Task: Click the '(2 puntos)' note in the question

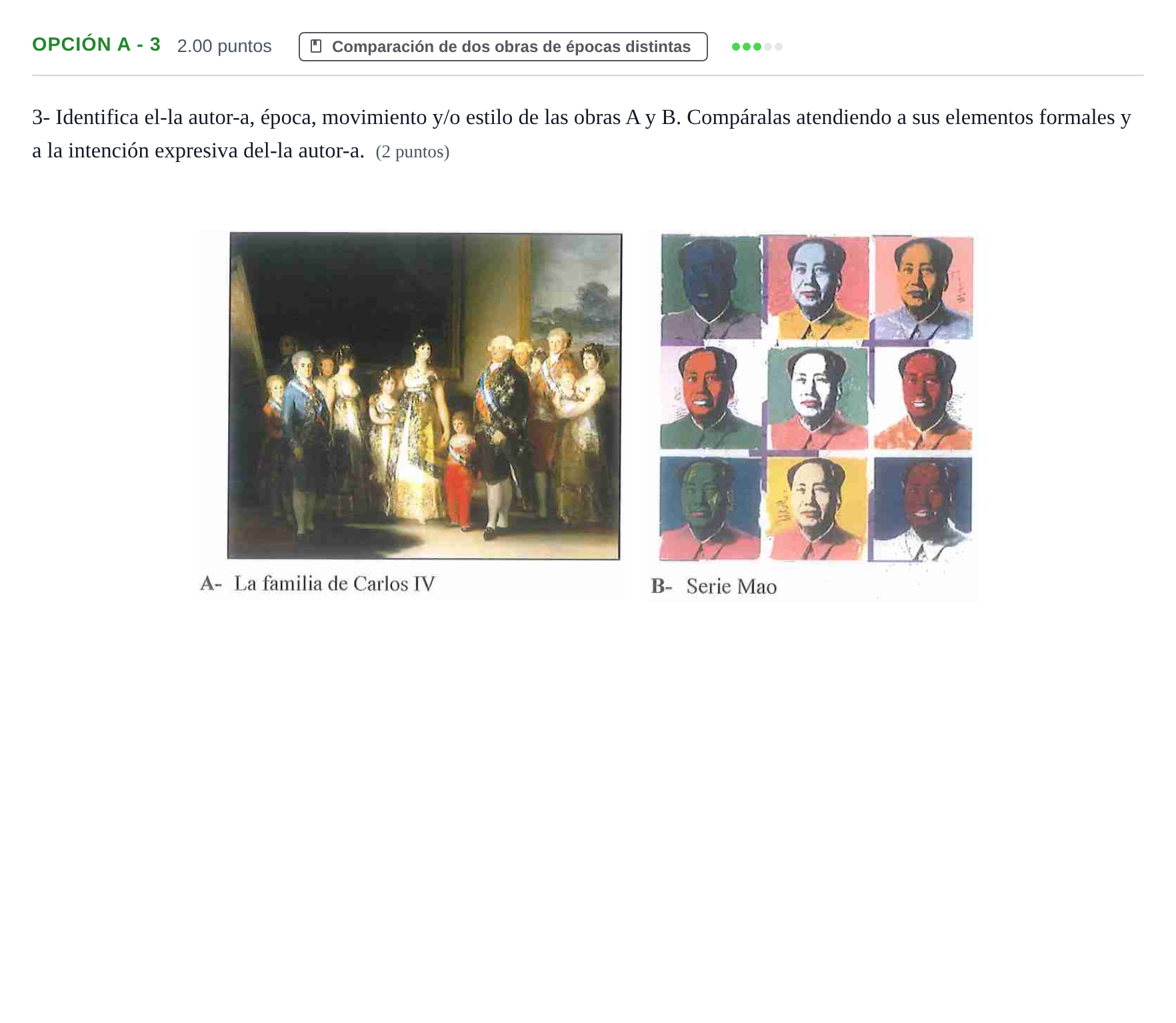Action: pyautogui.click(x=413, y=152)
